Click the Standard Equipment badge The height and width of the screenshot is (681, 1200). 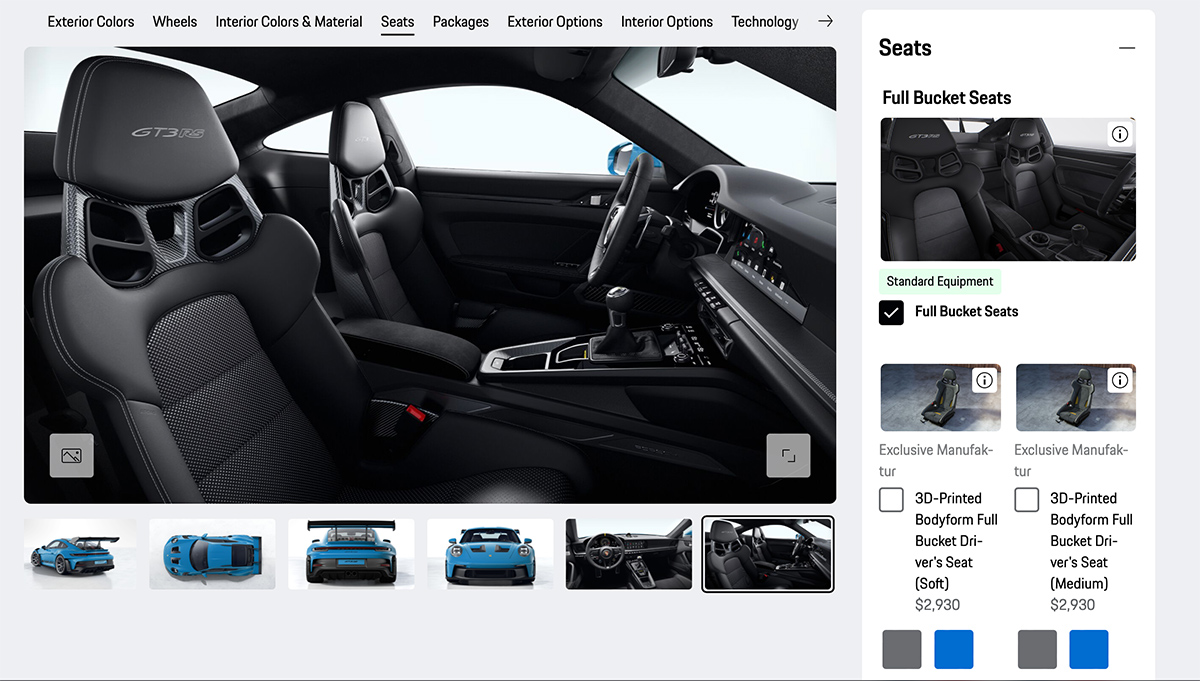coord(940,282)
